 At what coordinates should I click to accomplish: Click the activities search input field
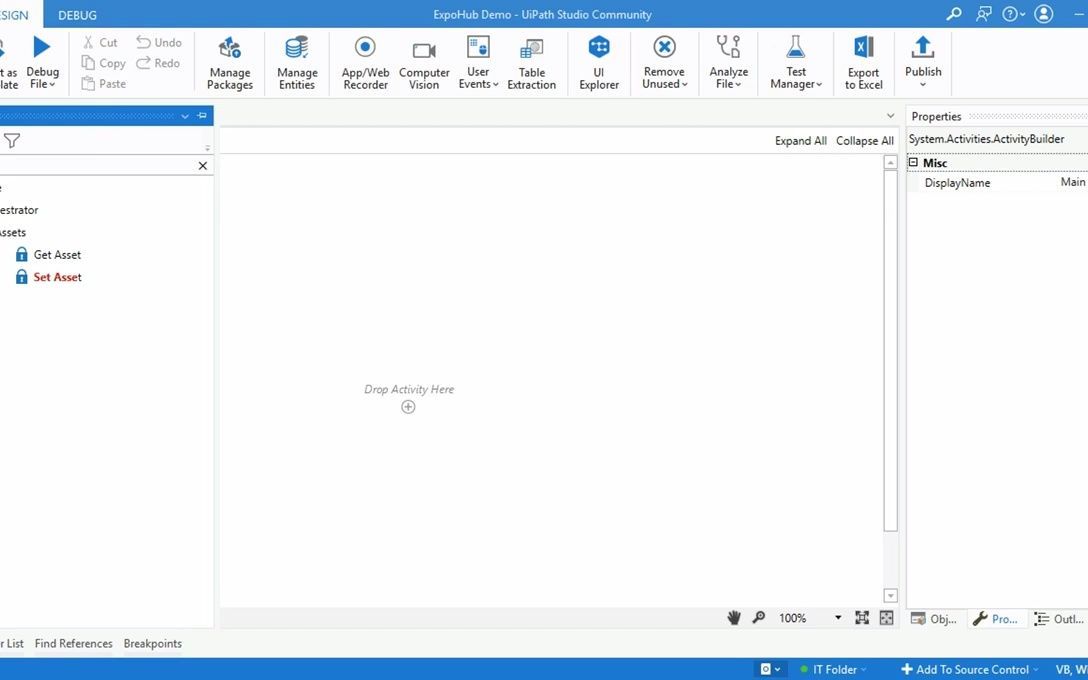click(x=97, y=165)
